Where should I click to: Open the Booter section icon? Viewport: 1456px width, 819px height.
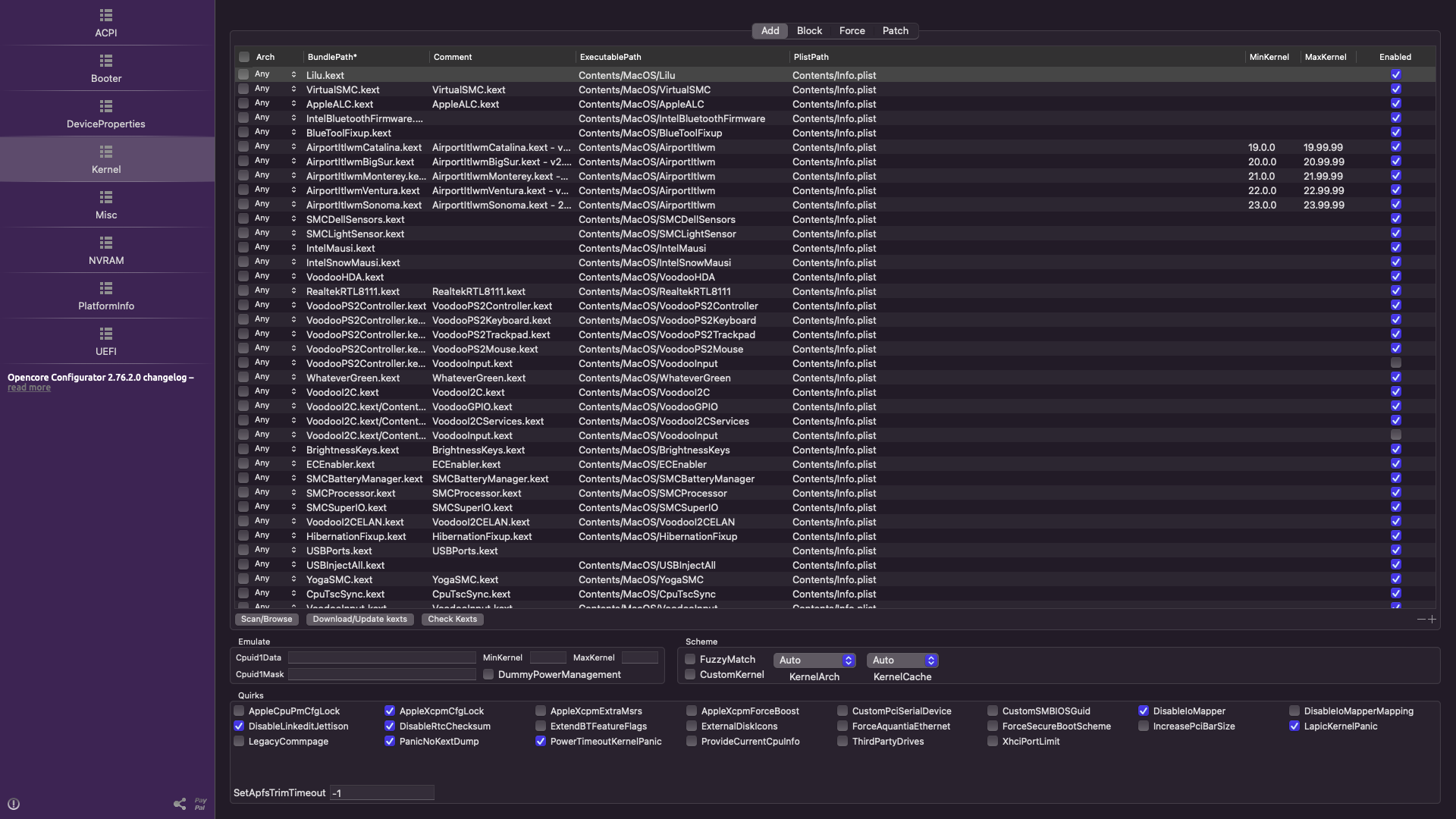[x=106, y=61]
